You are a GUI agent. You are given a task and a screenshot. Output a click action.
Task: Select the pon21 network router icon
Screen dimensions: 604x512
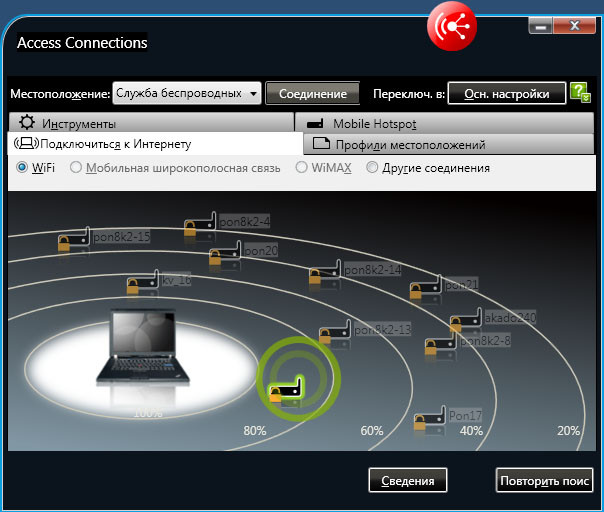426,288
